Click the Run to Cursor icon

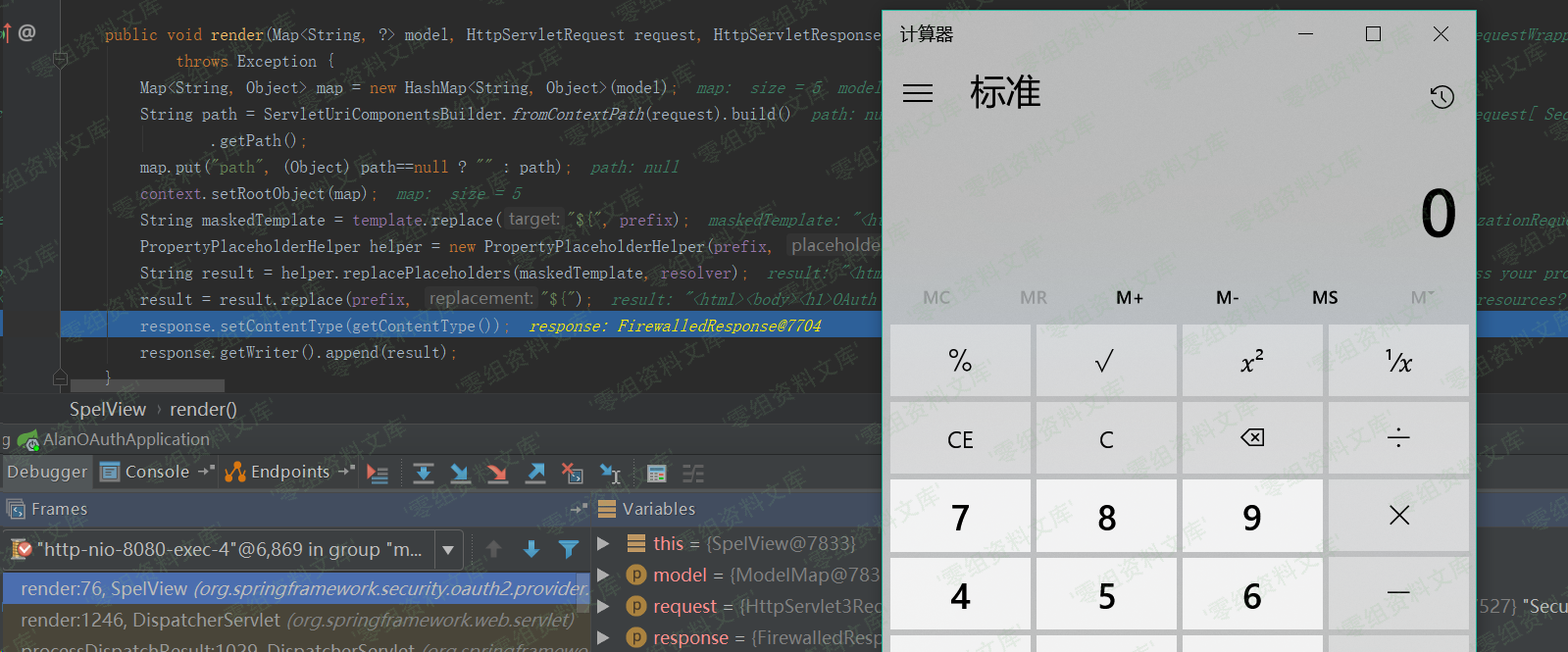[x=610, y=474]
